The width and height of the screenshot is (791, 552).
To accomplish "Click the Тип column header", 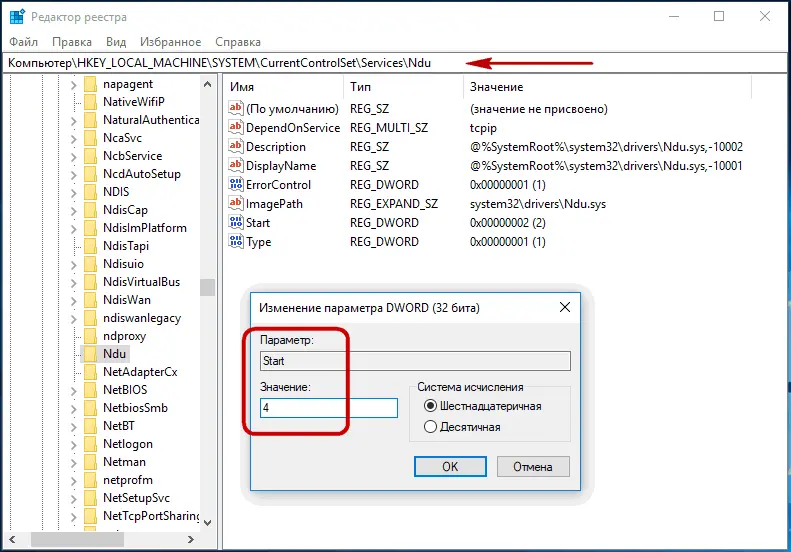I will click(x=403, y=87).
